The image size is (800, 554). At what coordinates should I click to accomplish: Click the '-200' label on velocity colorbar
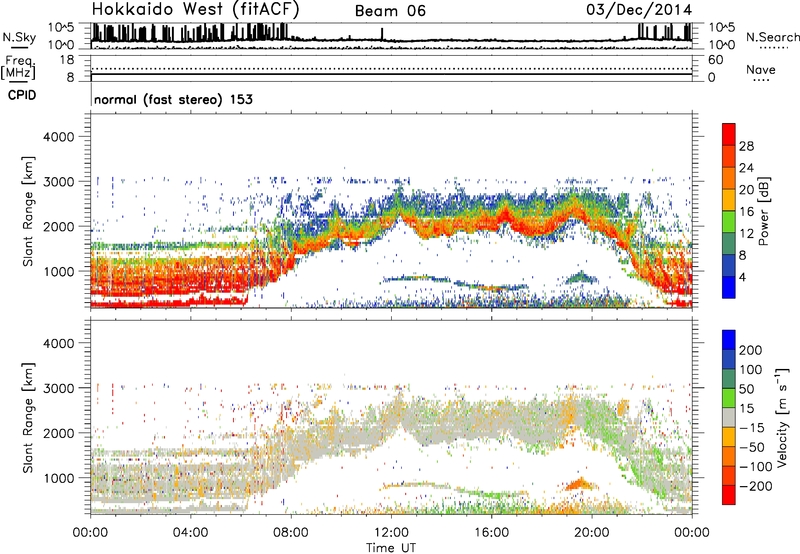pyautogui.click(x=755, y=486)
